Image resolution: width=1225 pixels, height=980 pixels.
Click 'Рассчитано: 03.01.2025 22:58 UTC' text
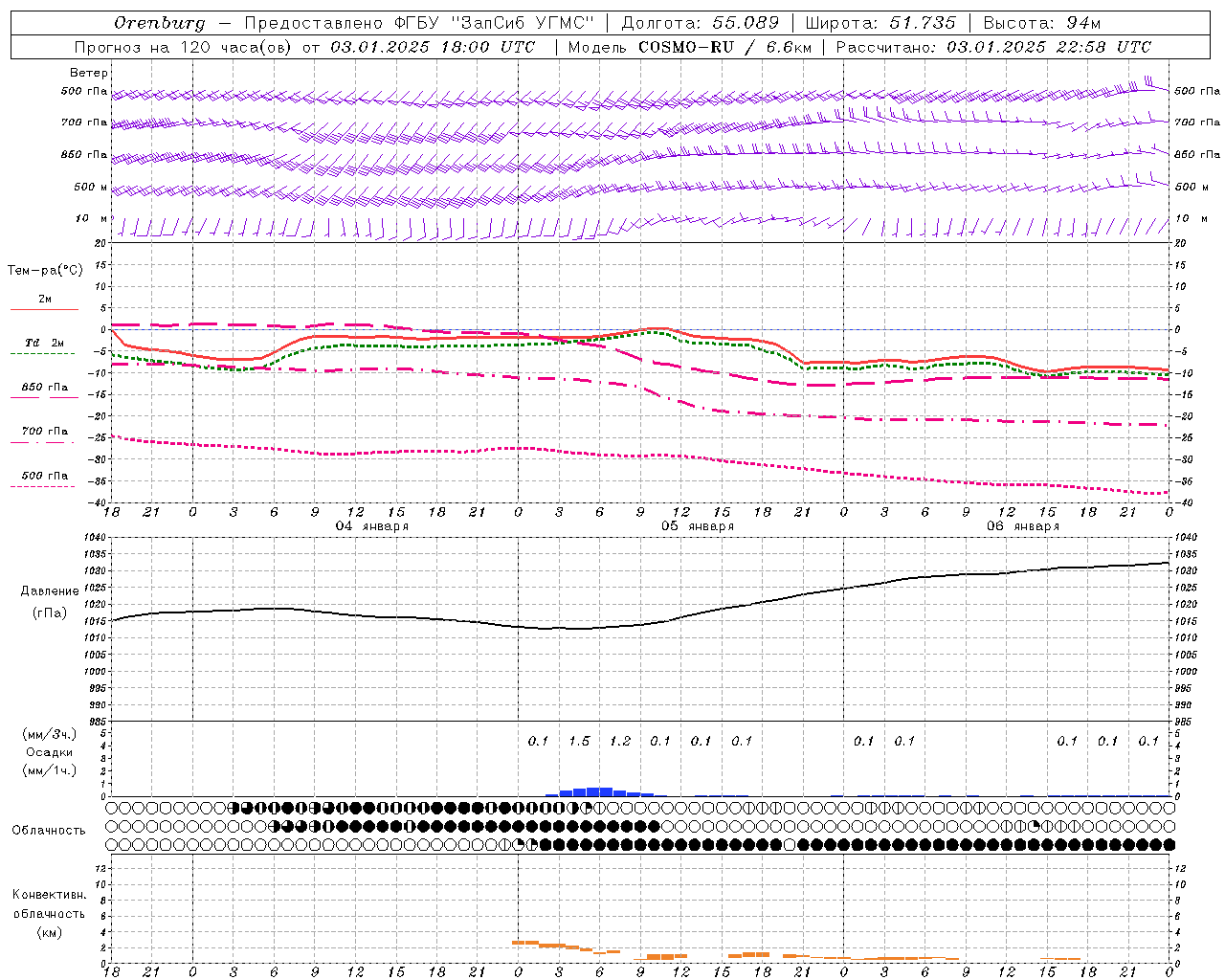[993, 47]
